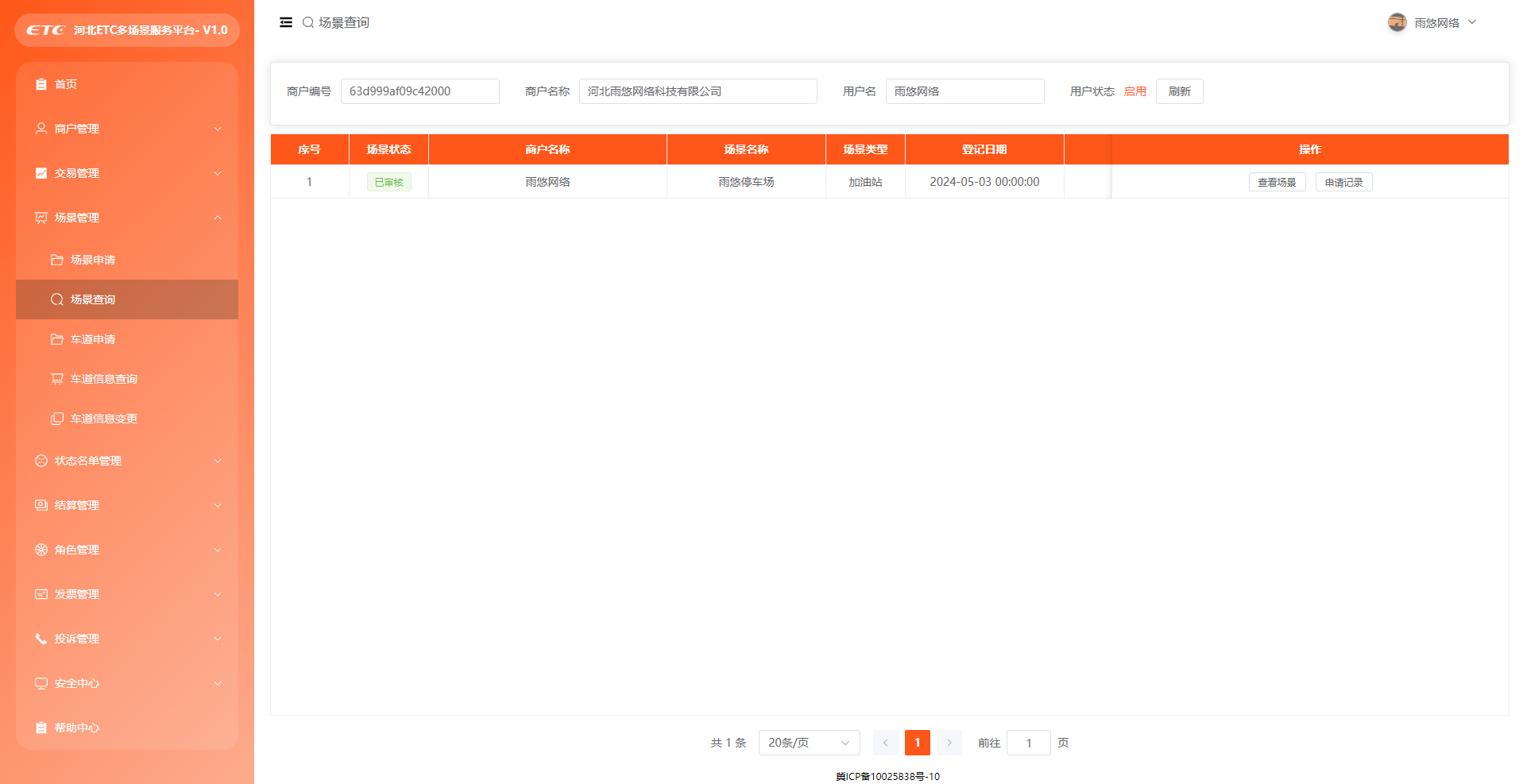Screen dimensions: 1523x784
Task: Click the ETC platform logo
Action: pyautogui.click(x=46, y=30)
